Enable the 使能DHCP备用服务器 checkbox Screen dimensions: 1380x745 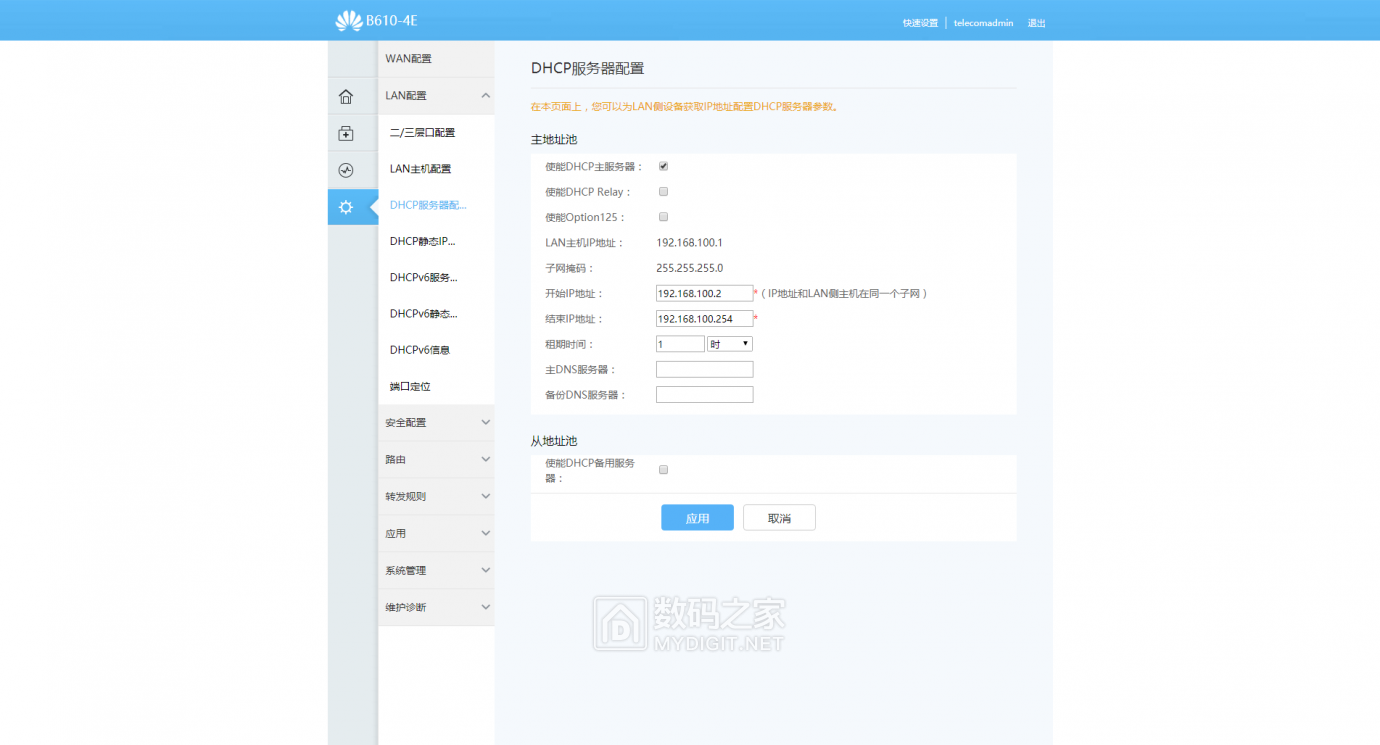click(663, 469)
